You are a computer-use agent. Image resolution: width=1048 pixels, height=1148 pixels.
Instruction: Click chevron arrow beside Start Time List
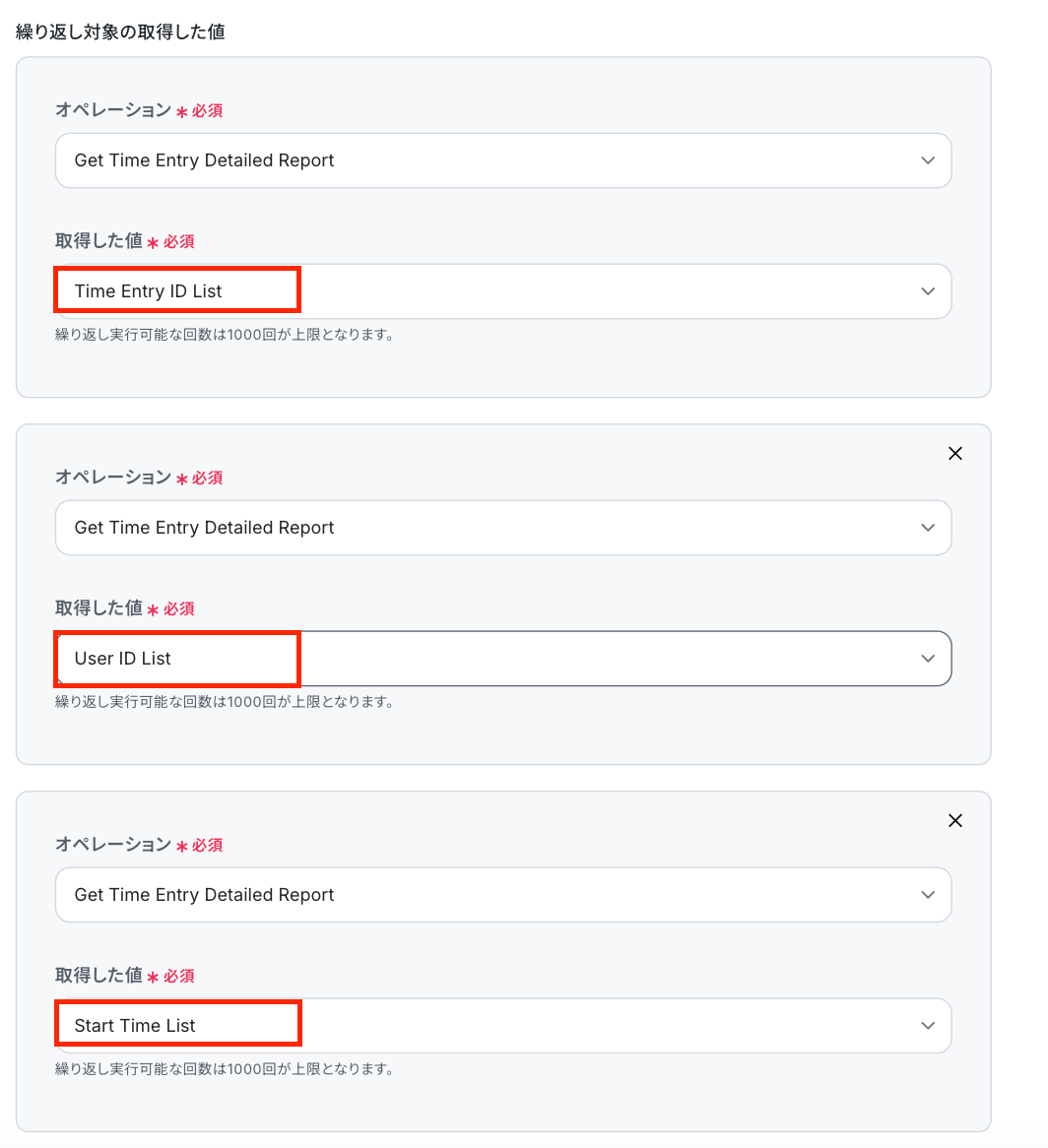click(927, 1026)
